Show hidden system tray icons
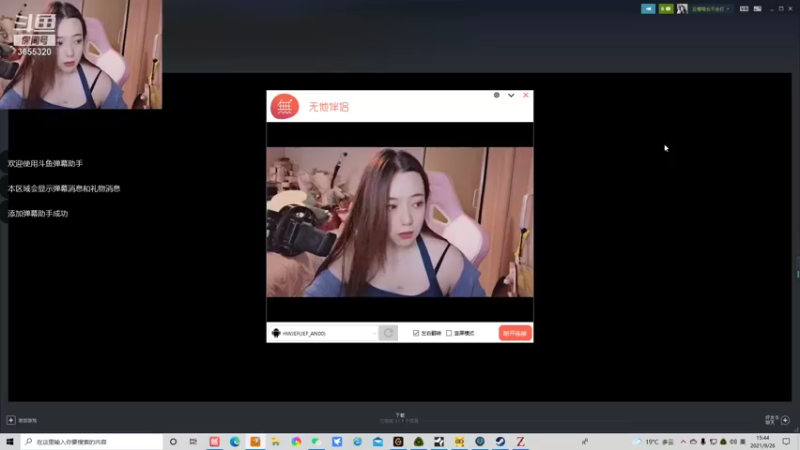This screenshot has height=450, width=800. [683, 442]
